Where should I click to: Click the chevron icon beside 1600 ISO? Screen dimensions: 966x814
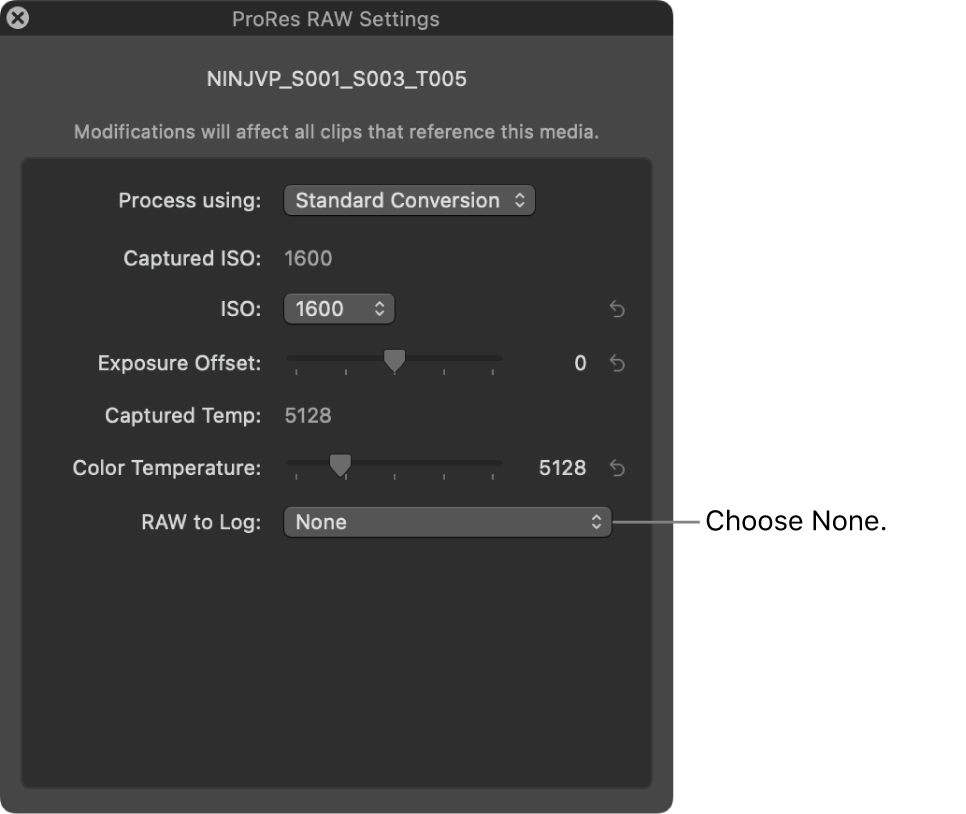click(378, 309)
